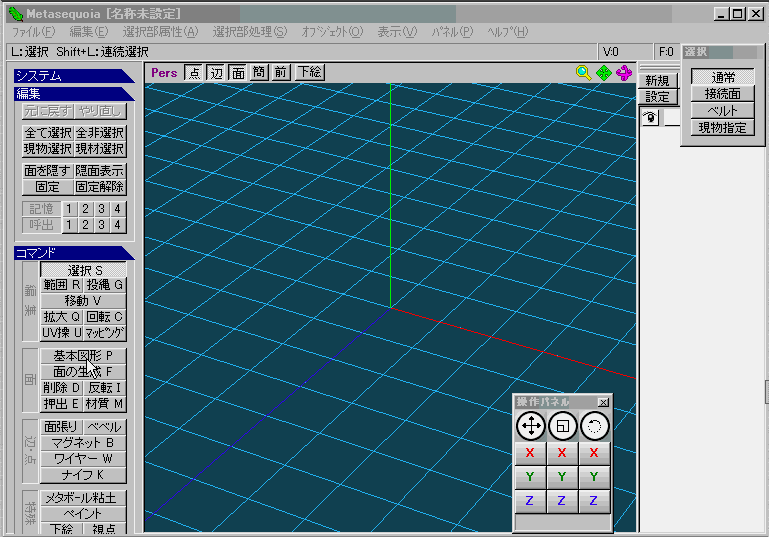Choose メタボール粘土 command
Viewport: 771px width, 545px height.
click(83, 498)
